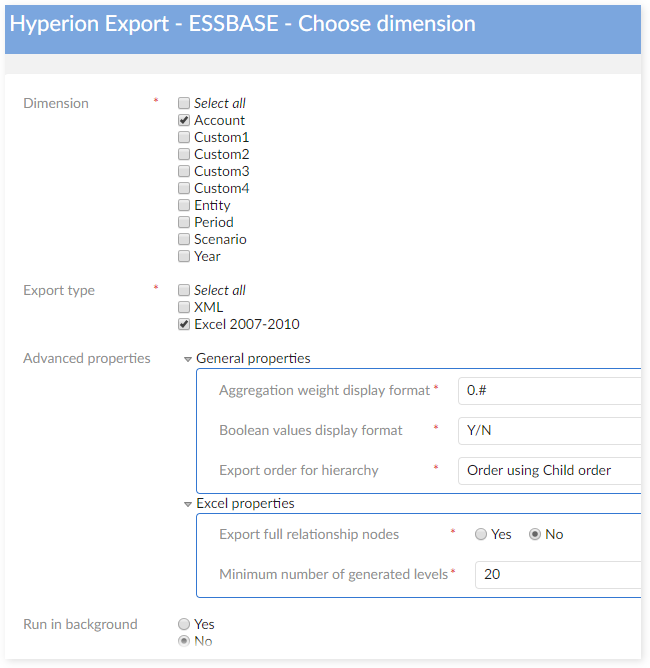Collapse the Excel properties section
The height and width of the screenshot is (668, 650).
(188, 504)
